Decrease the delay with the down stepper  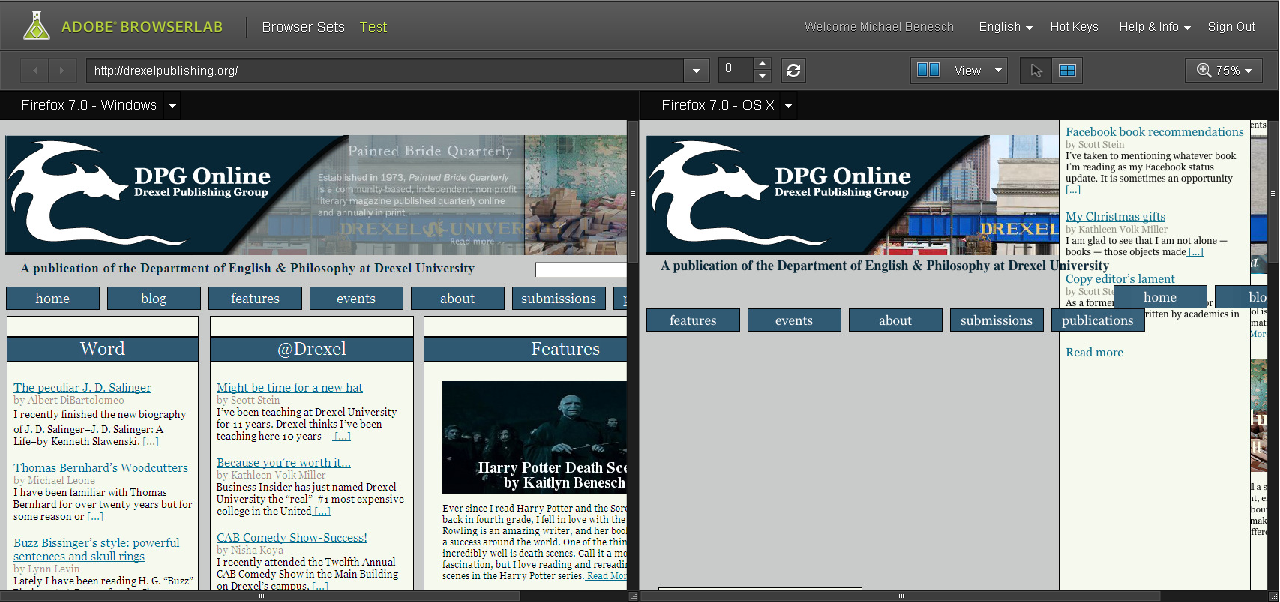tap(762, 76)
